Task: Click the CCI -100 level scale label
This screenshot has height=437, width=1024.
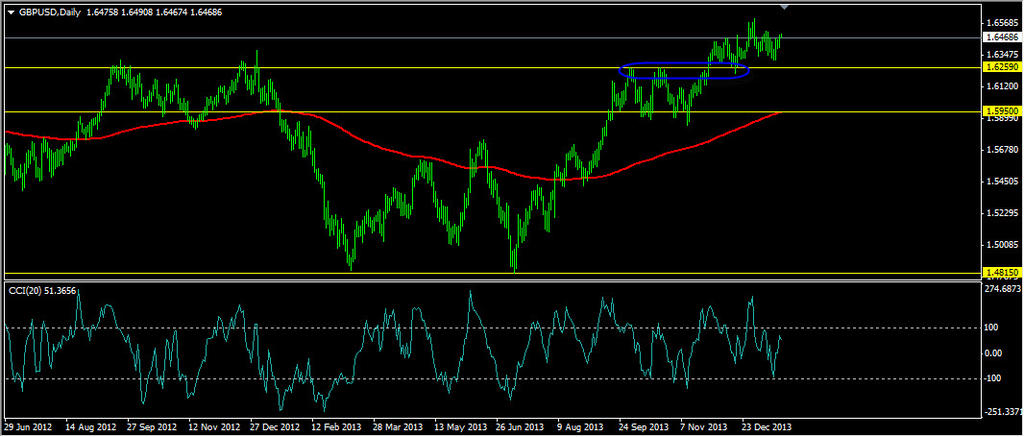Action: (x=995, y=378)
